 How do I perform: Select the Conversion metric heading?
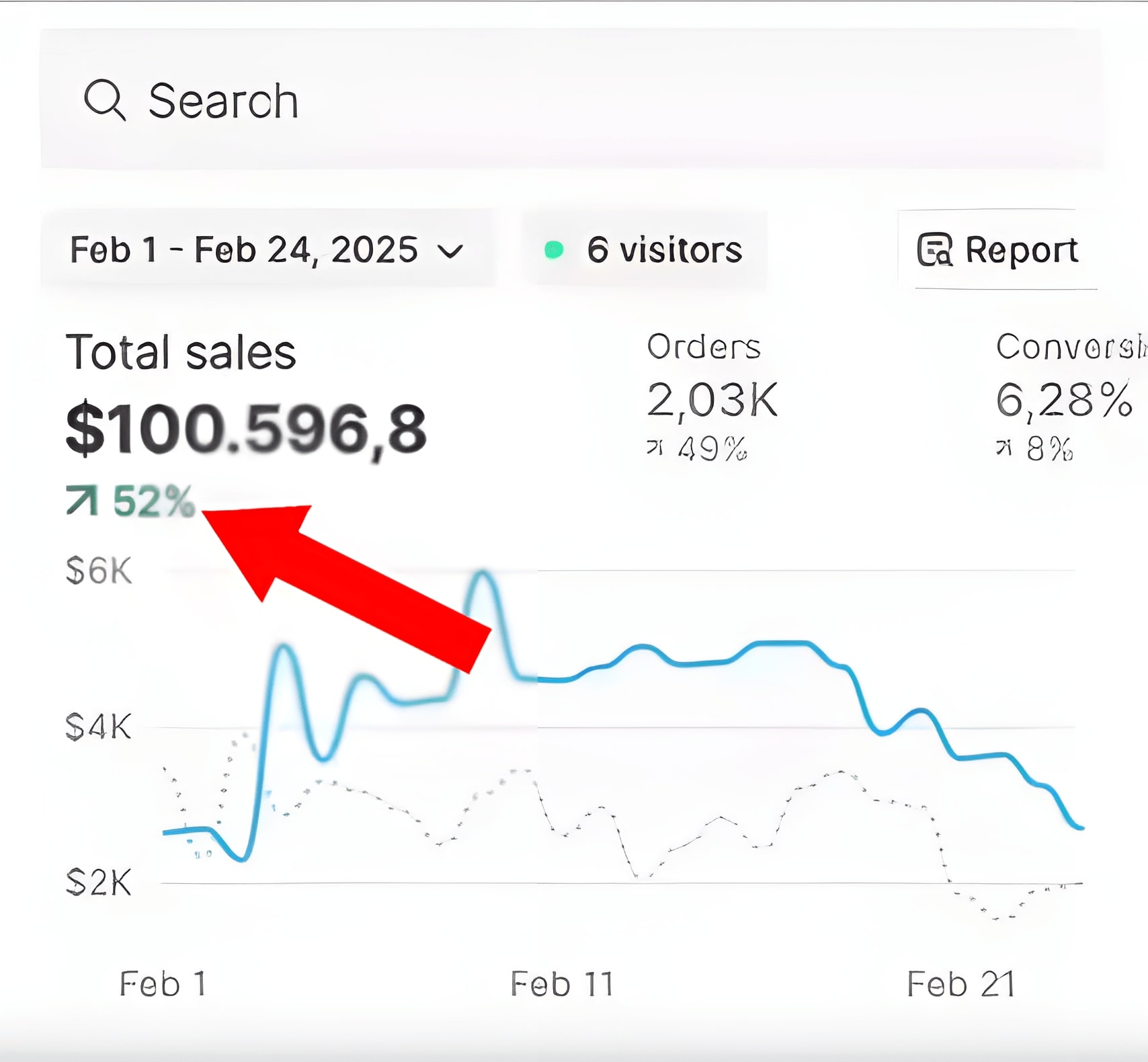point(1071,347)
